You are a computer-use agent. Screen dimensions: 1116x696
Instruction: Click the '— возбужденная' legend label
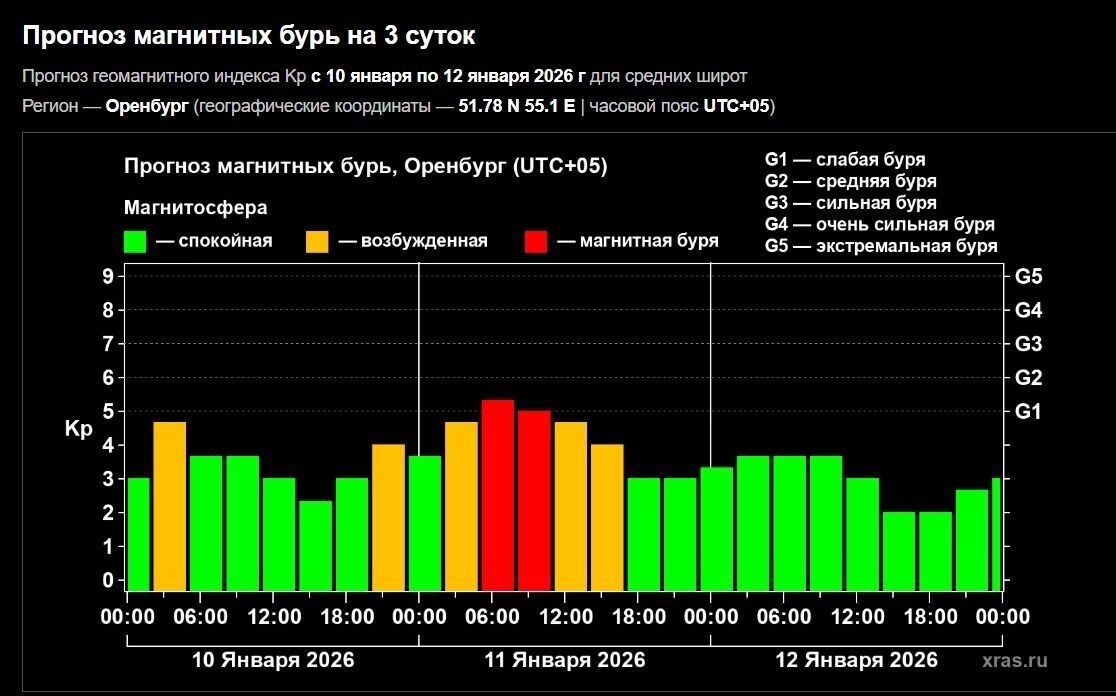coord(413,241)
